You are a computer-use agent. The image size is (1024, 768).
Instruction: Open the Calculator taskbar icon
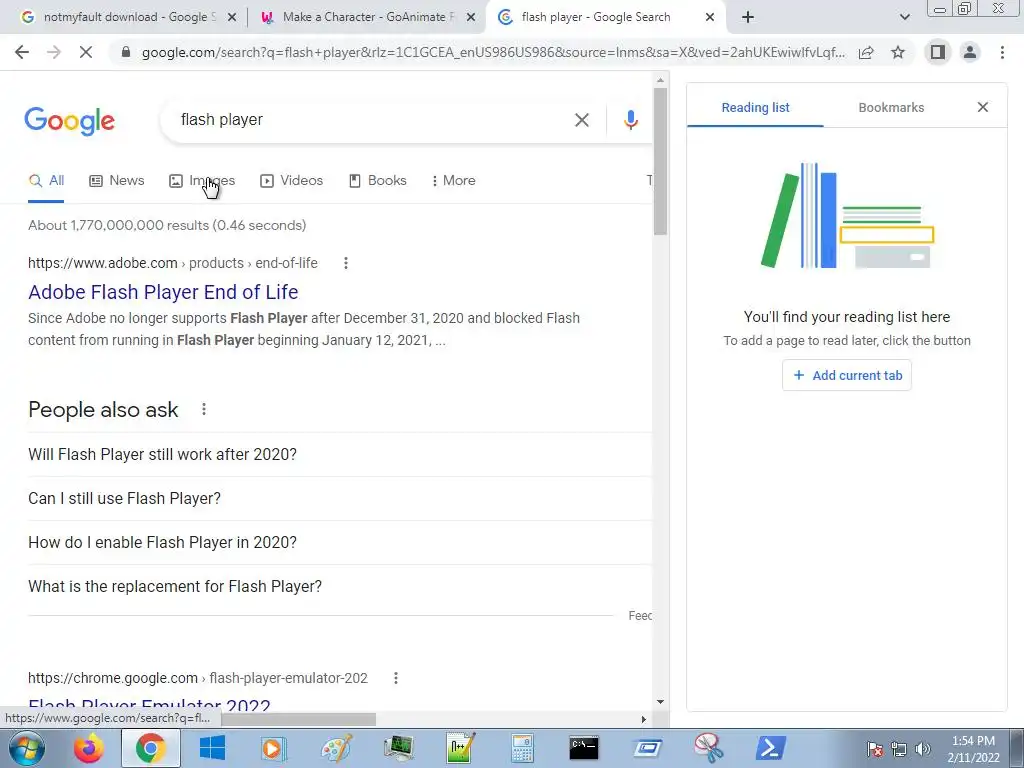tap(522, 748)
